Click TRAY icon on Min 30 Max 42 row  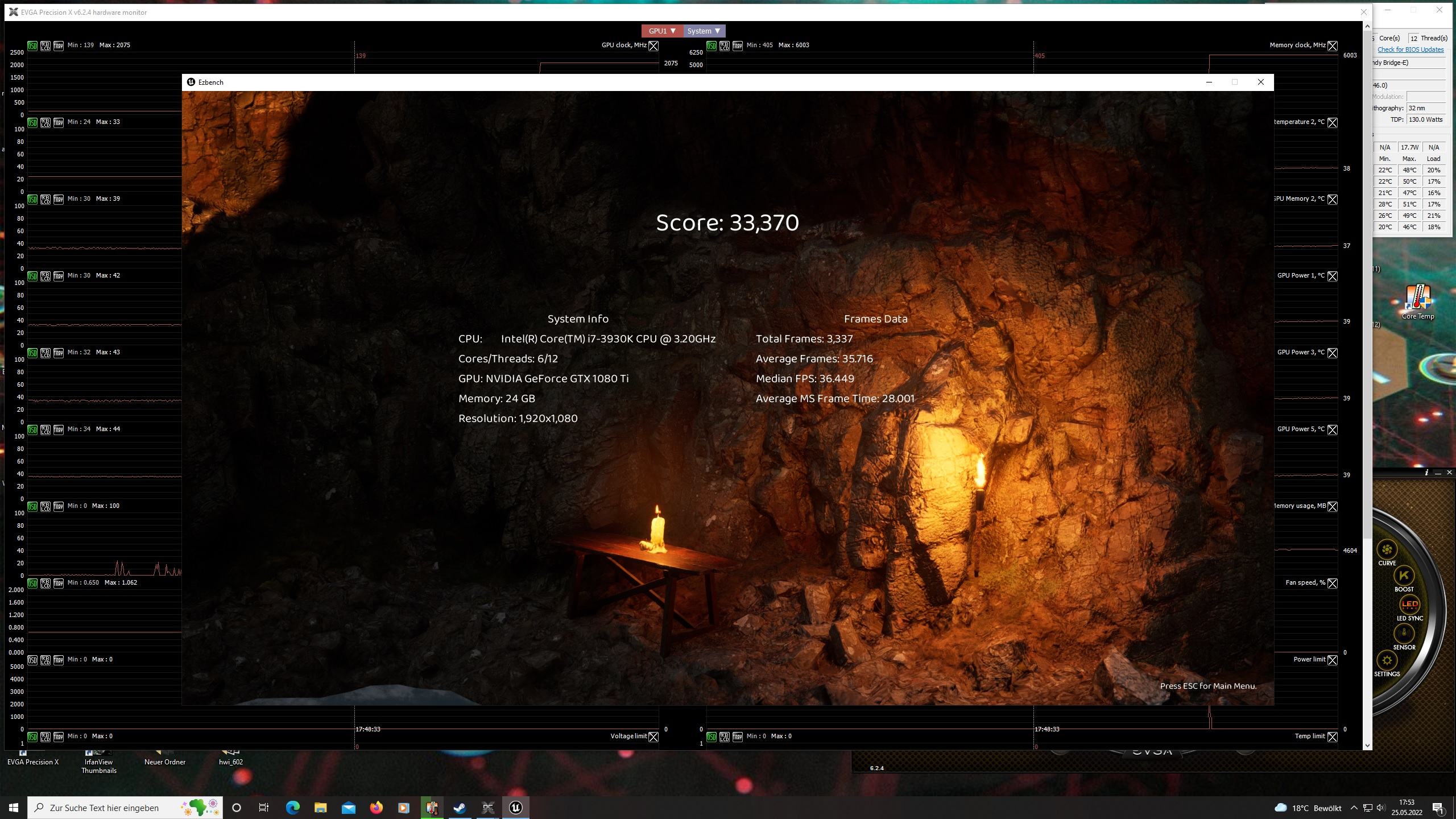(59, 276)
